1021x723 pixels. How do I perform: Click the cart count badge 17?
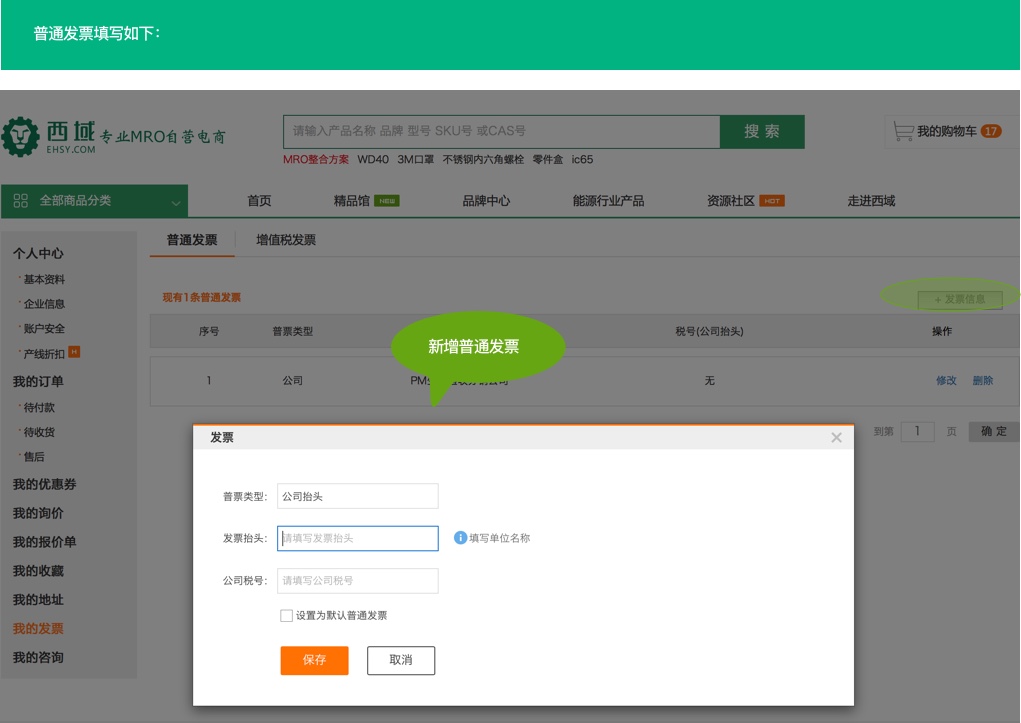990,132
